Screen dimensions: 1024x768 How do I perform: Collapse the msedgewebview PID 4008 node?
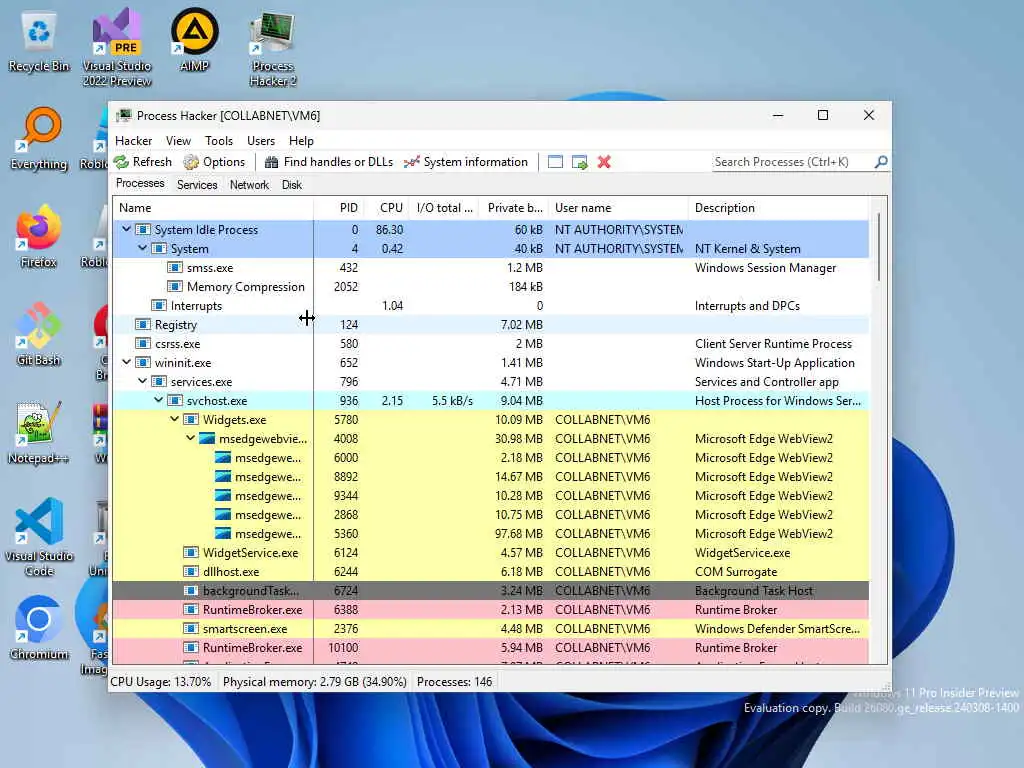pos(191,438)
